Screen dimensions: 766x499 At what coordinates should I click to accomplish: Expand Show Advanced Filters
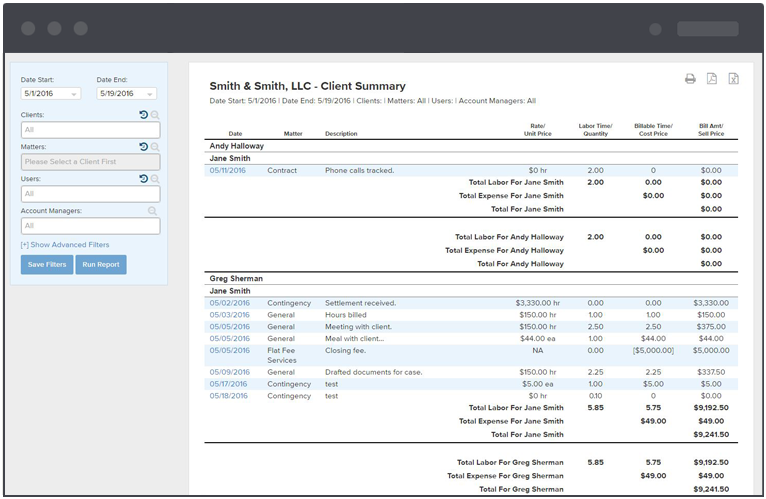[x=65, y=245]
